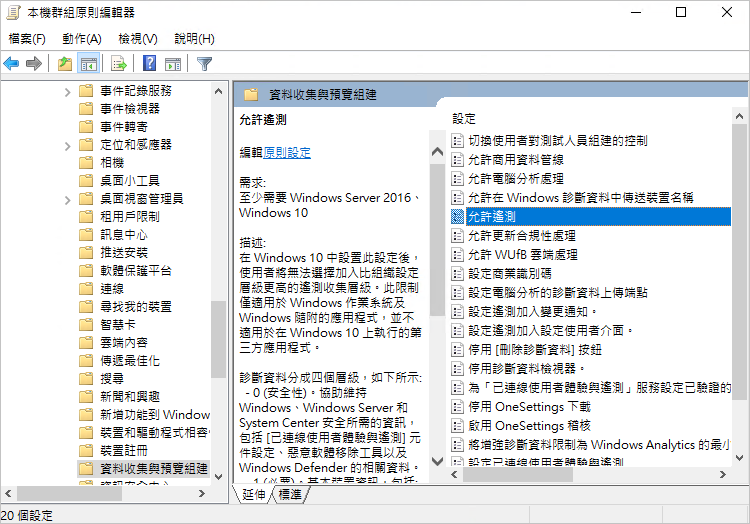Click the folder icon in 資料收集與預覽組建 header

pos(251,94)
